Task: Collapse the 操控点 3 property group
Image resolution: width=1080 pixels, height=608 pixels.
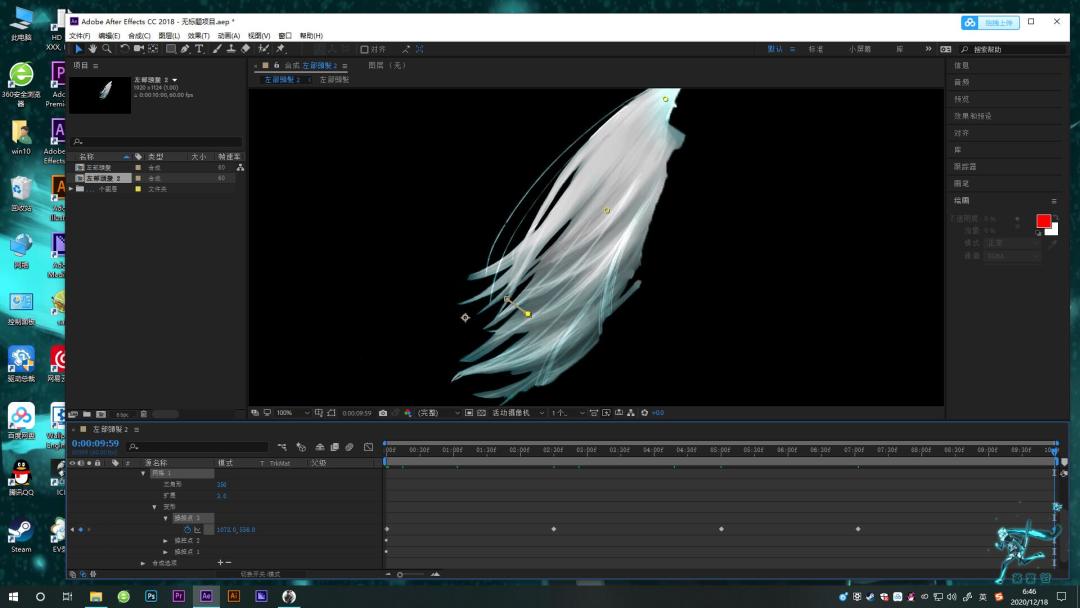Action: [x=165, y=518]
